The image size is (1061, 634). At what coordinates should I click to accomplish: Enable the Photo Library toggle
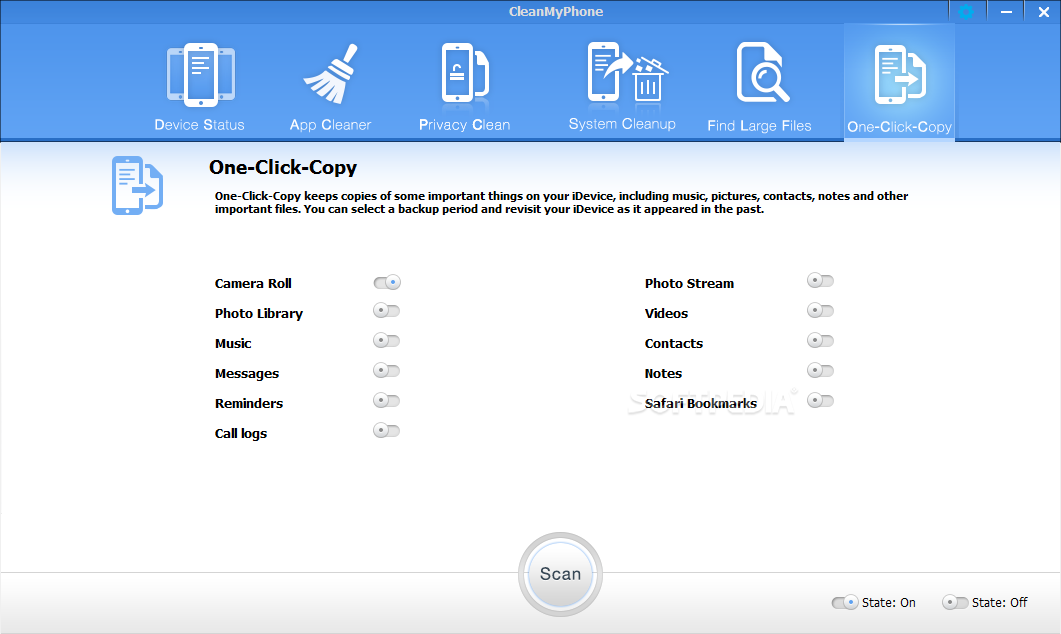[386, 311]
